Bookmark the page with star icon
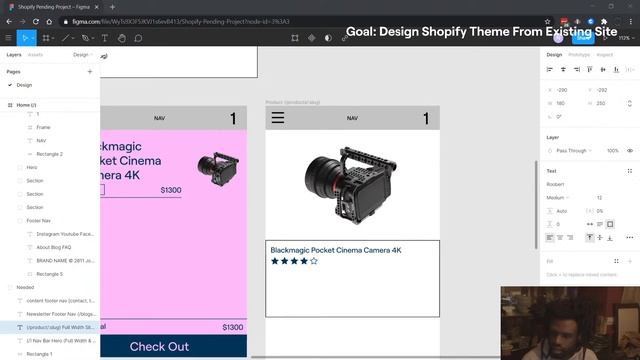 tap(547, 21)
